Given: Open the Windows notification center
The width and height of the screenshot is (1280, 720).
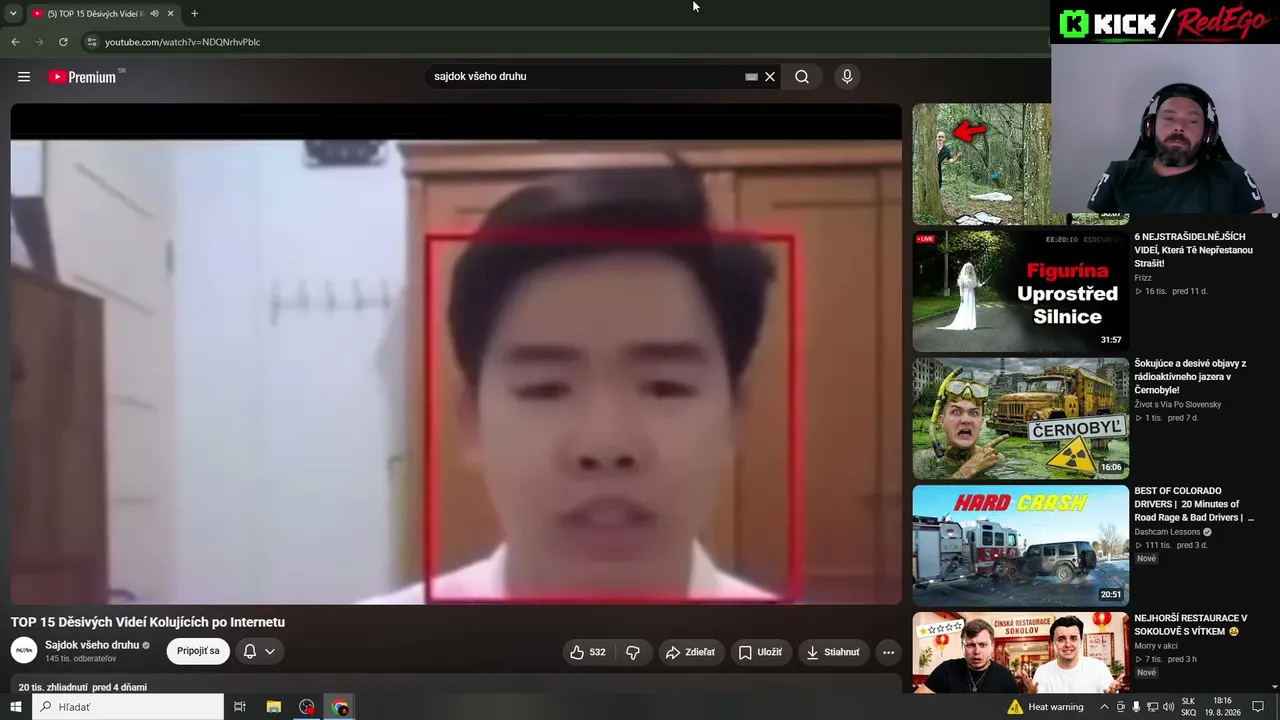Looking at the screenshot, I should pos(1259,707).
